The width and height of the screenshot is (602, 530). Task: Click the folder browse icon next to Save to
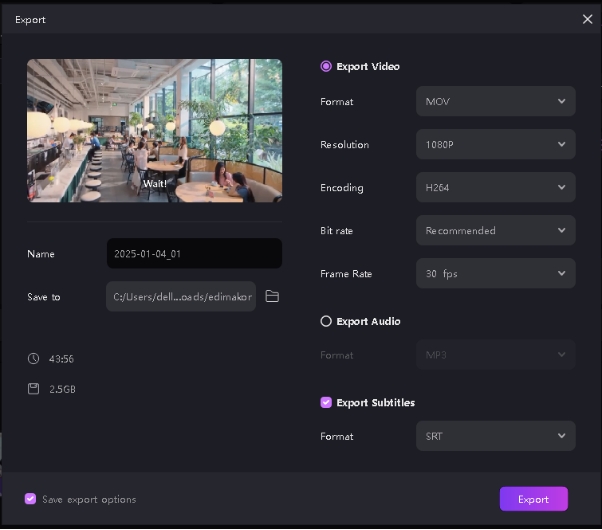click(x=272, y=297)
